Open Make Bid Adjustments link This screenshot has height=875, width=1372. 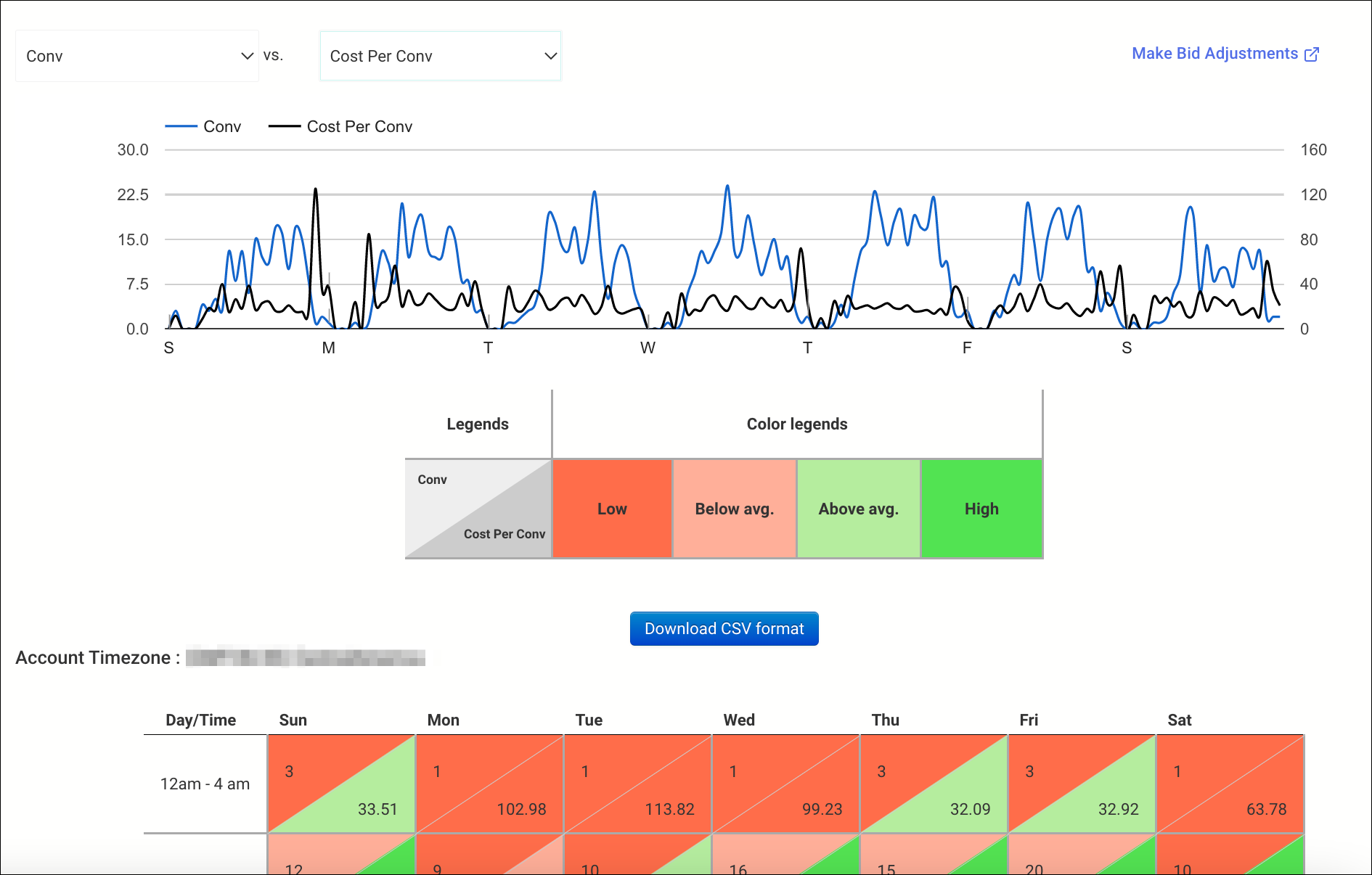coord(1225,54)
